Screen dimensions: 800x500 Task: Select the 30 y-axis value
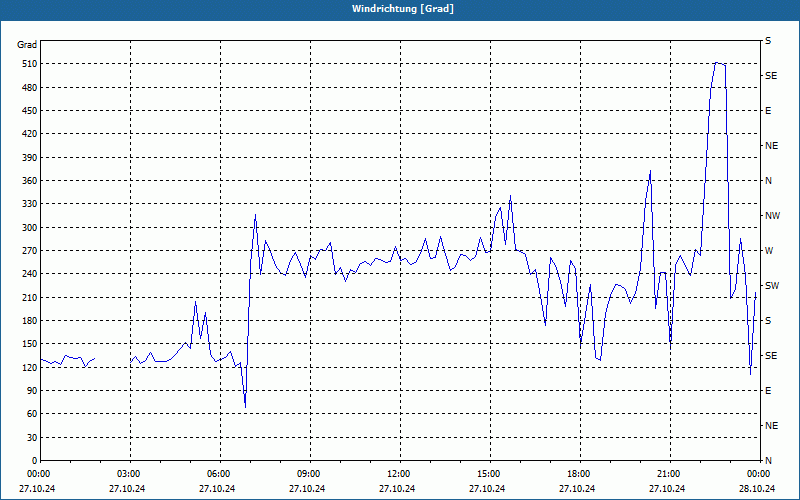[32, 437]
